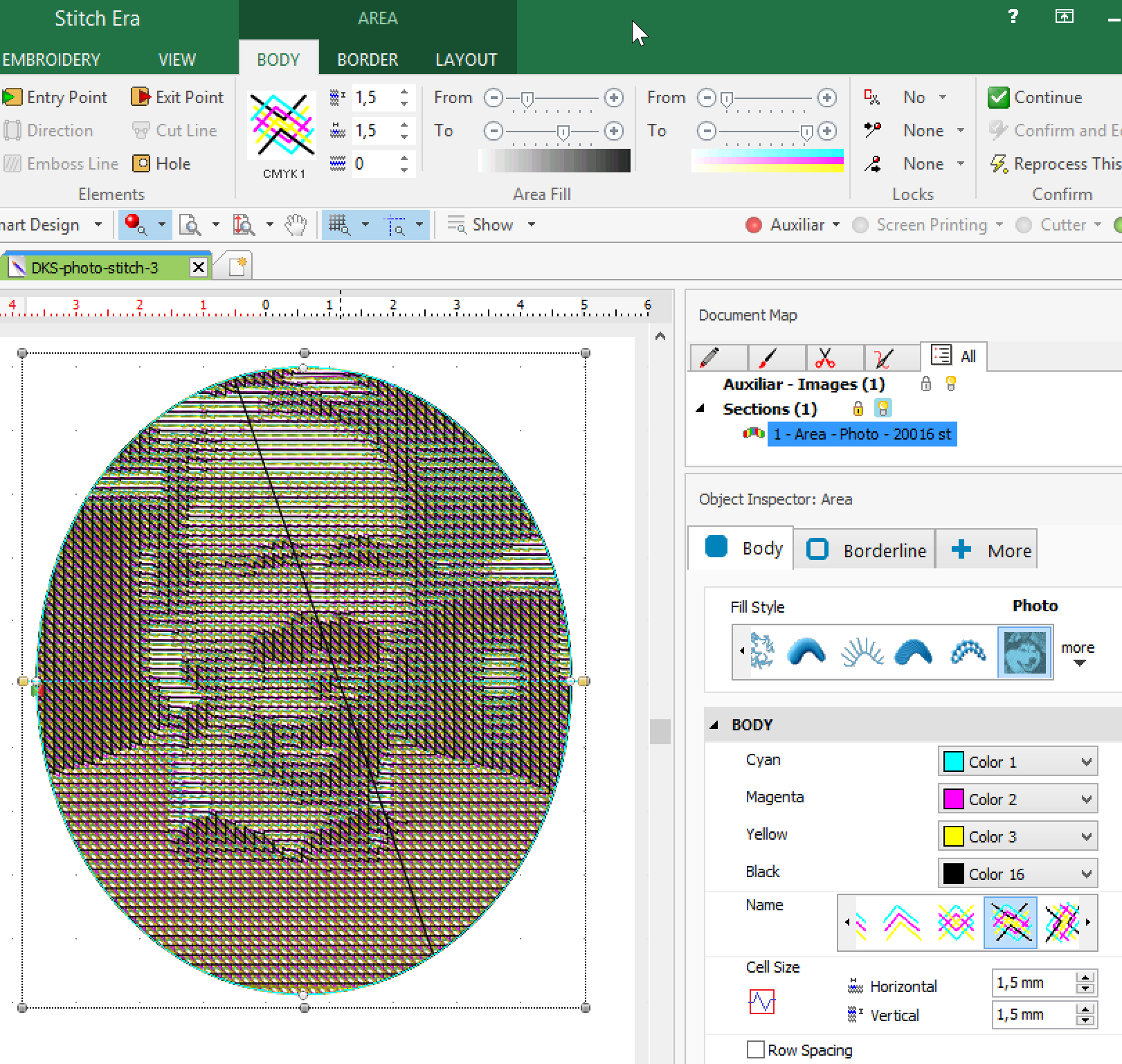Click the grayscale gradient bar in Area Fill
Image resolution: width=1122 pixels, height=1064 pixels.
(554, 161)
